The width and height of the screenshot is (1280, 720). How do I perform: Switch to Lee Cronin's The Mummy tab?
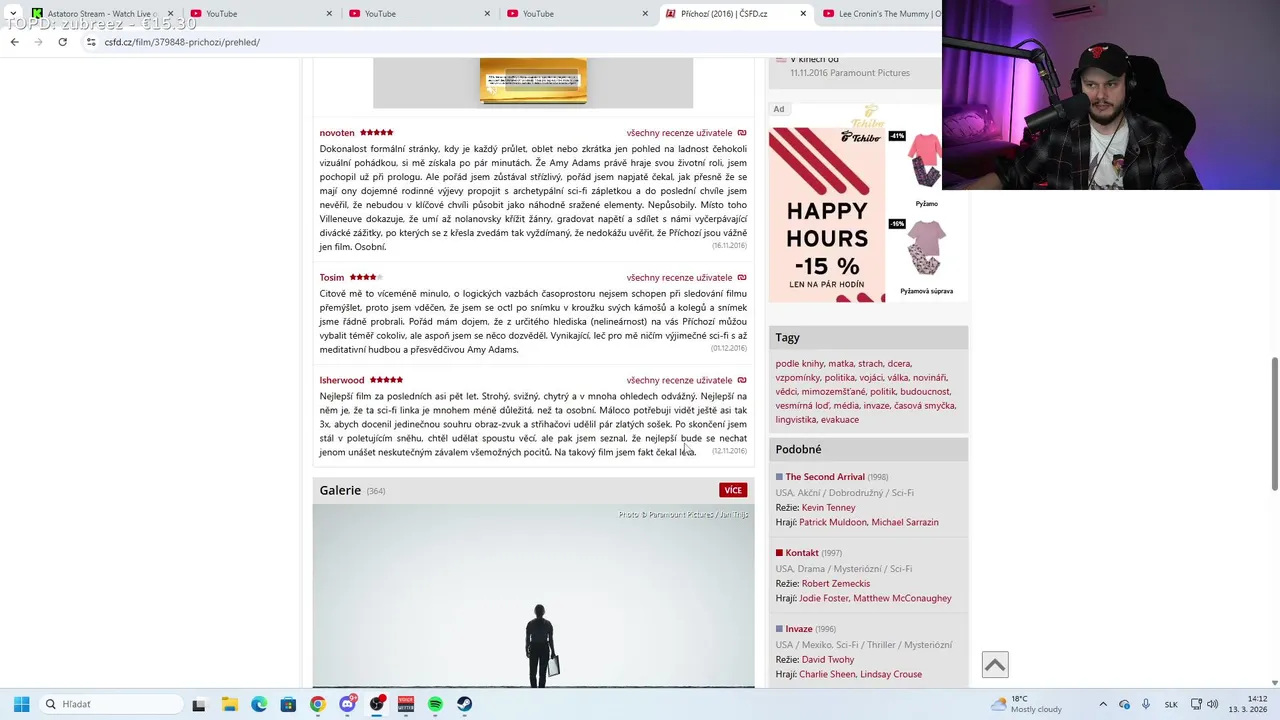click(x=880, y=13)
